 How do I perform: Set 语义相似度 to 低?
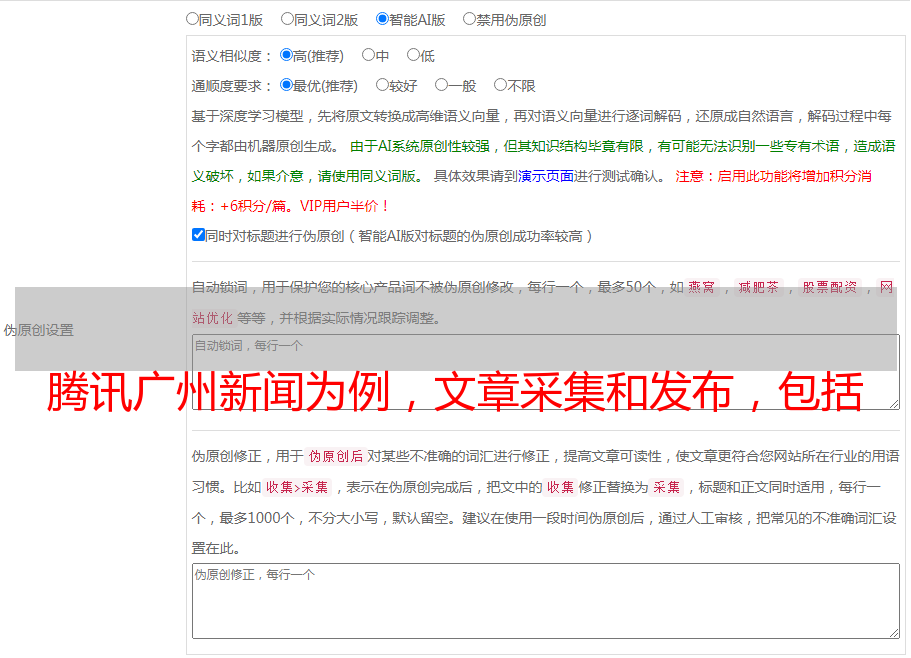pos(413,55)
